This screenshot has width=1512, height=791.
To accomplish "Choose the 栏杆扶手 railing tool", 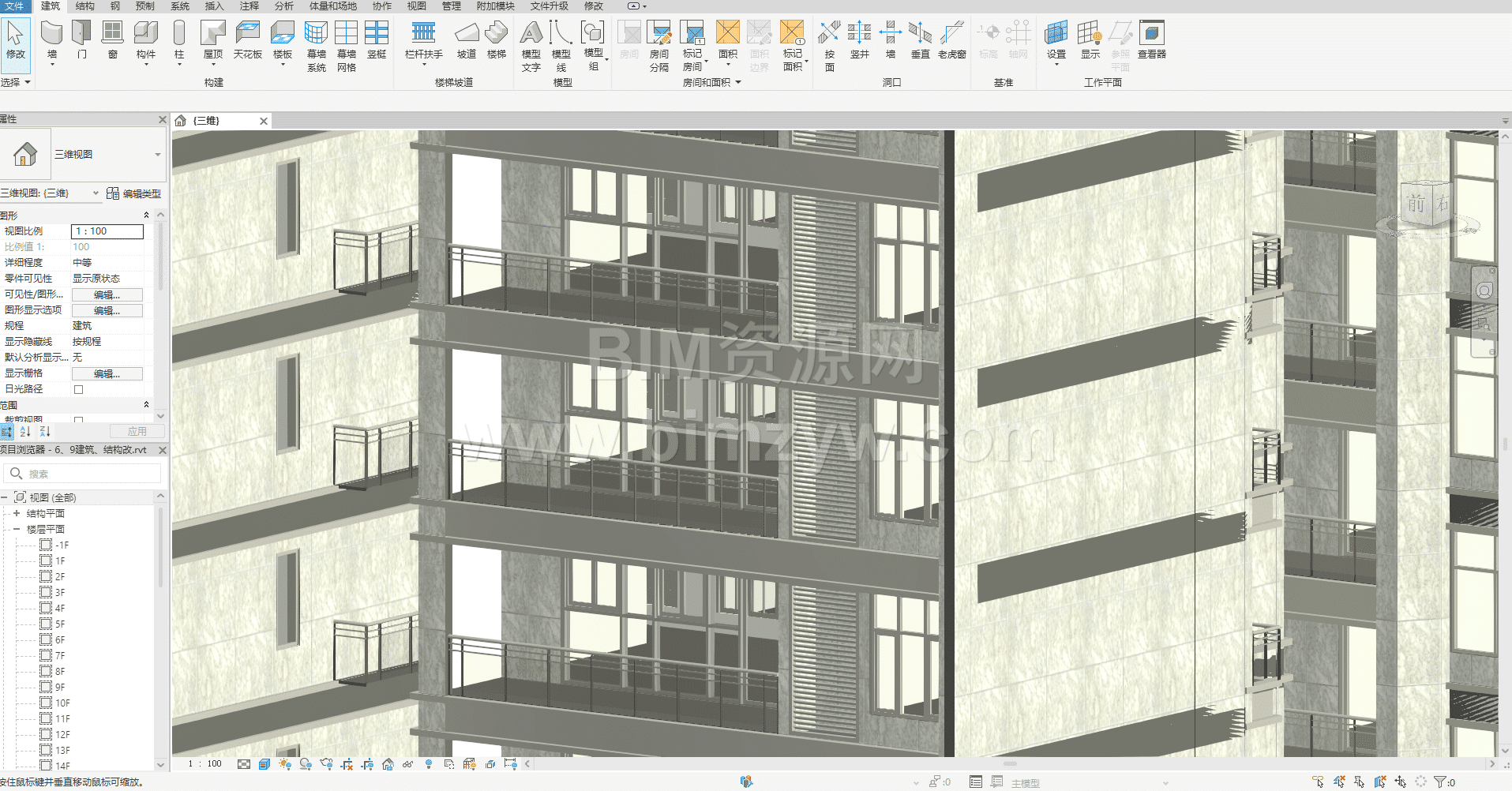I will (423, 39).
